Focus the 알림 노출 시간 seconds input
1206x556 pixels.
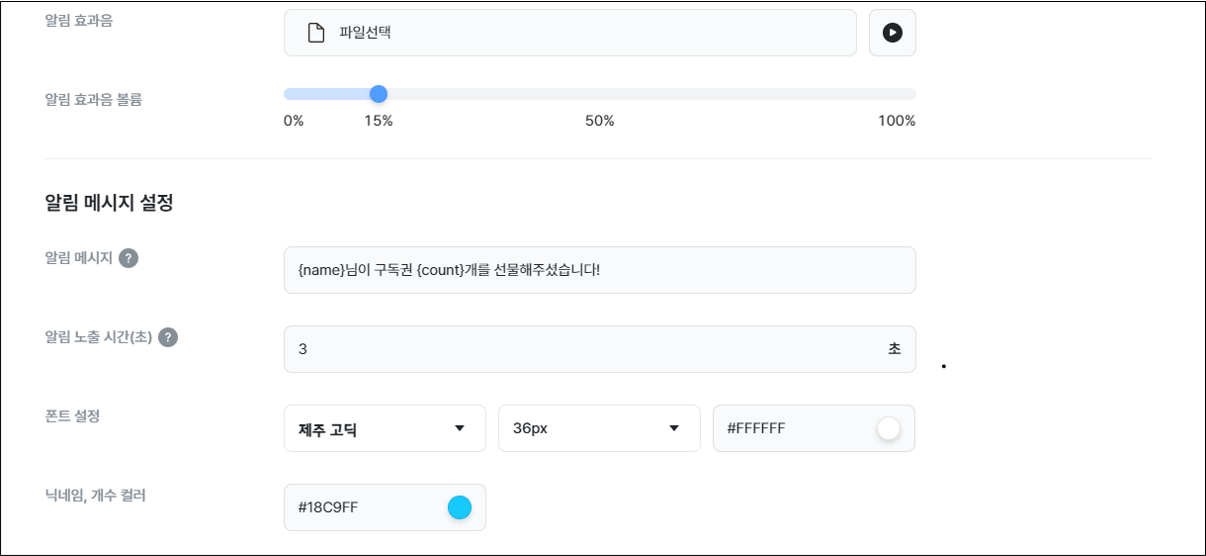tap(600, 349)
